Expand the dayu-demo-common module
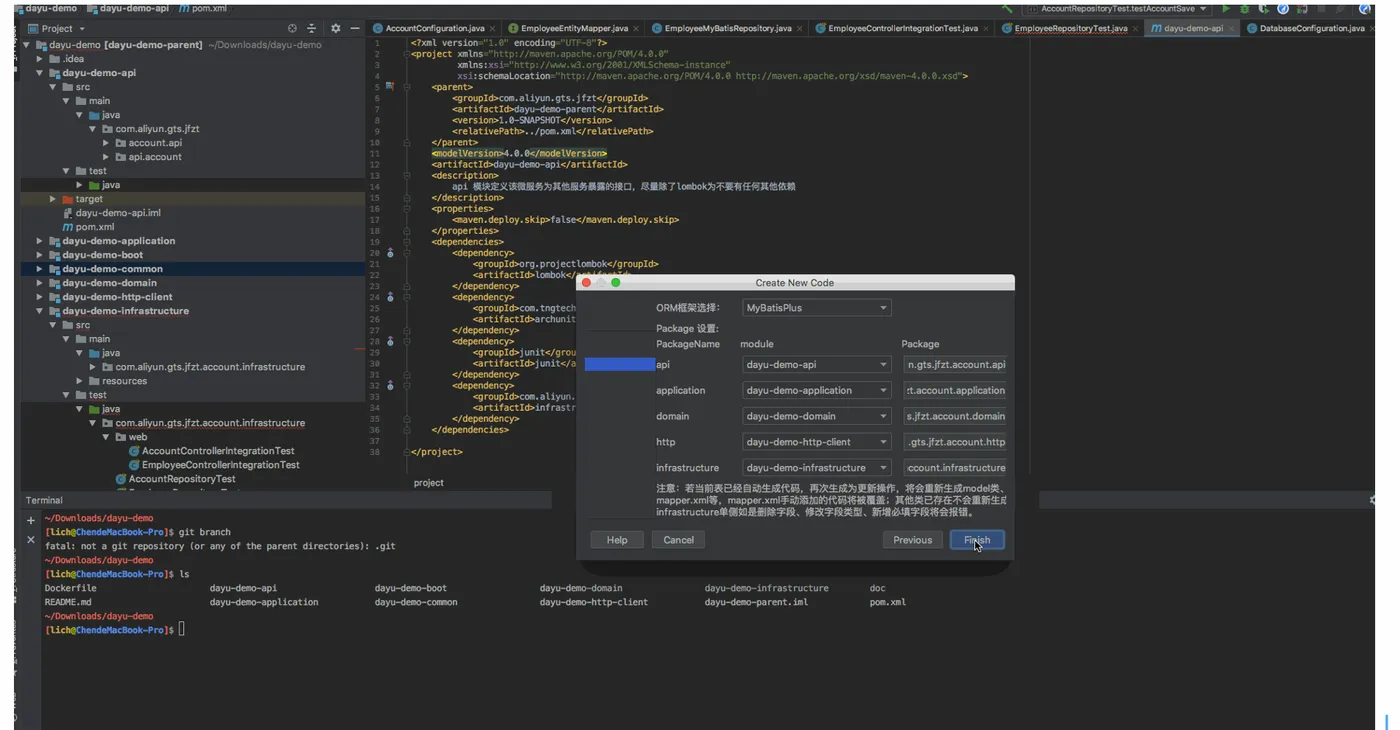The image size is (1400, 730). [40, 269]
